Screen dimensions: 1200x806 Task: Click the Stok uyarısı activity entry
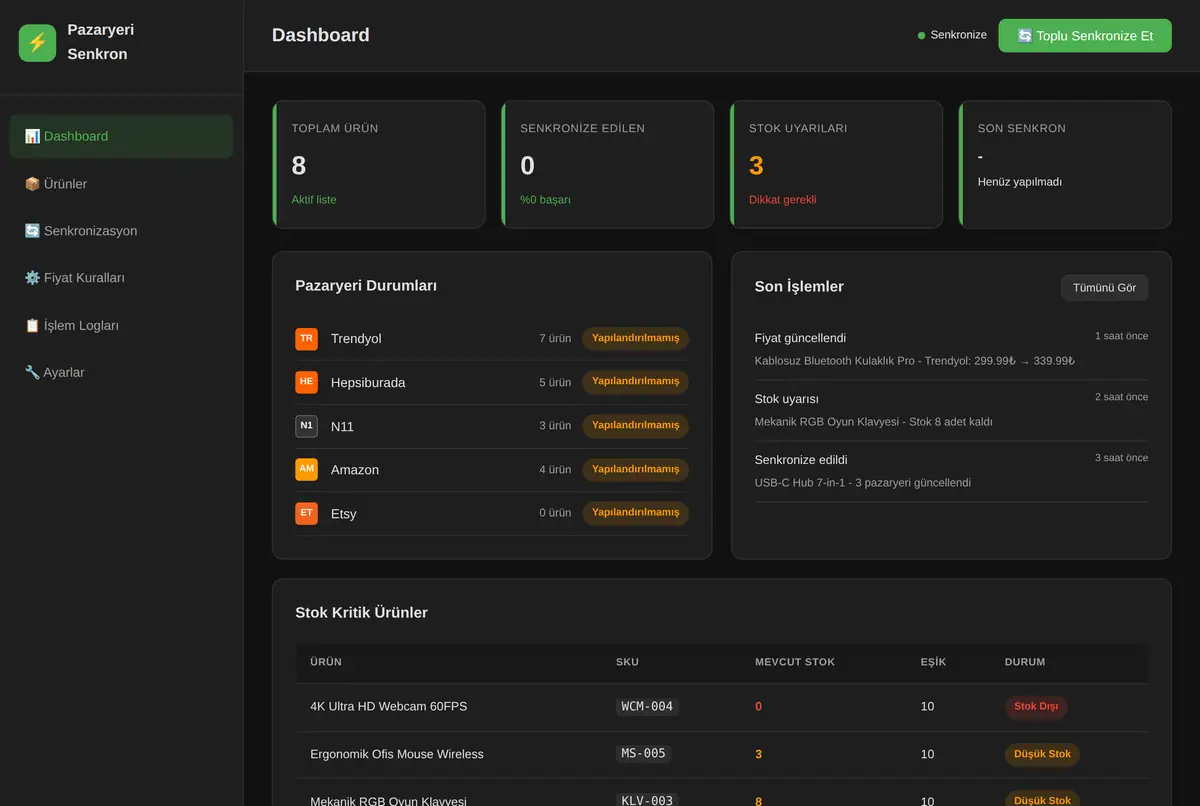point(951,410)
